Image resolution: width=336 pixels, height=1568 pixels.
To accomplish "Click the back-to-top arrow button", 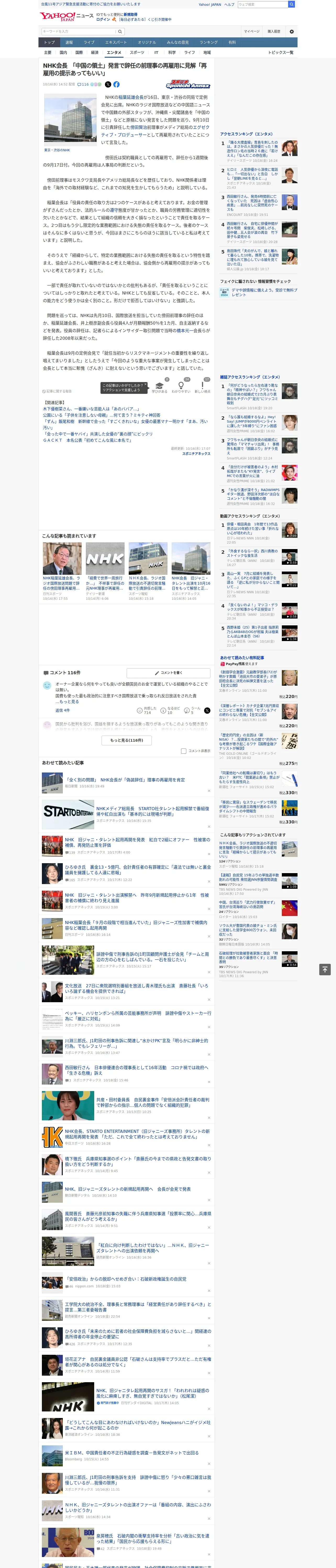I will (x=325, y=970).
